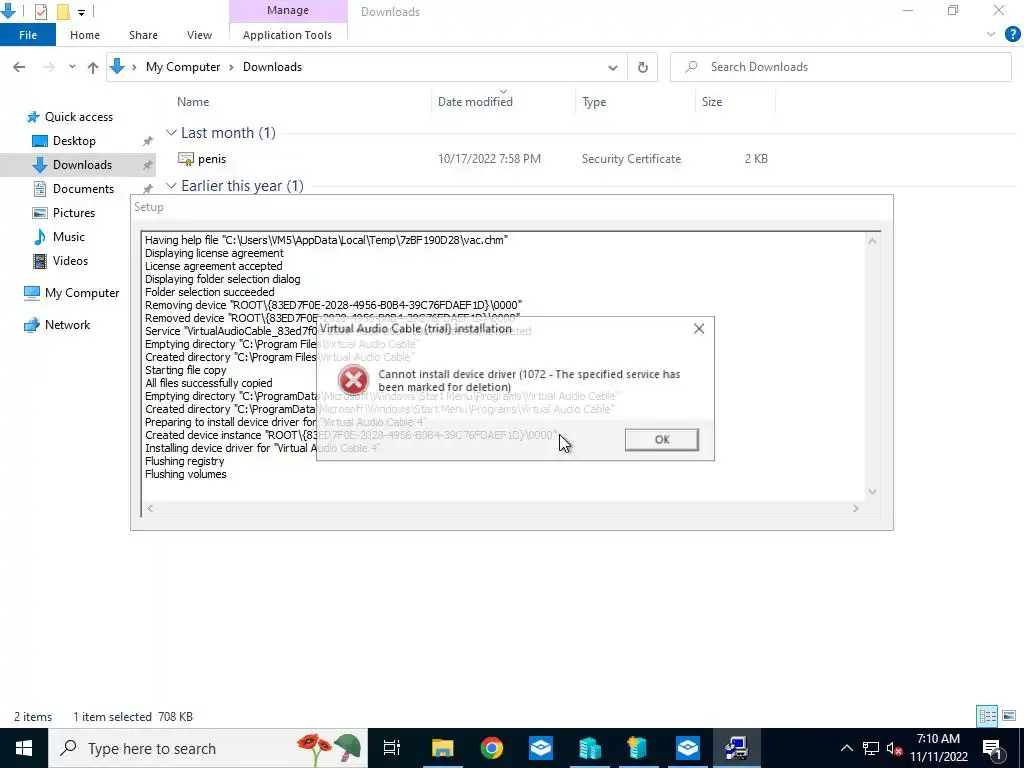Click My Computer in the address bar

(183, 67)
